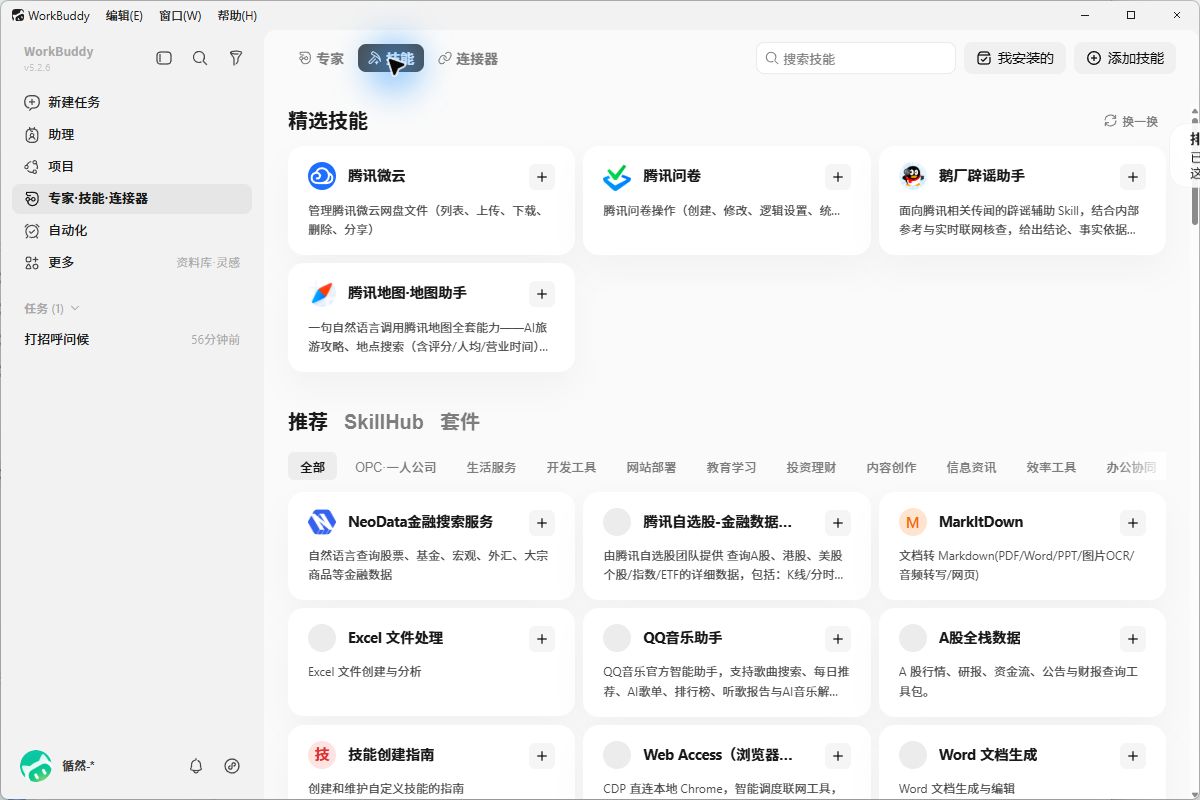Click the 鹅厂辟谣助手 penguin logo

pos(912,176)
